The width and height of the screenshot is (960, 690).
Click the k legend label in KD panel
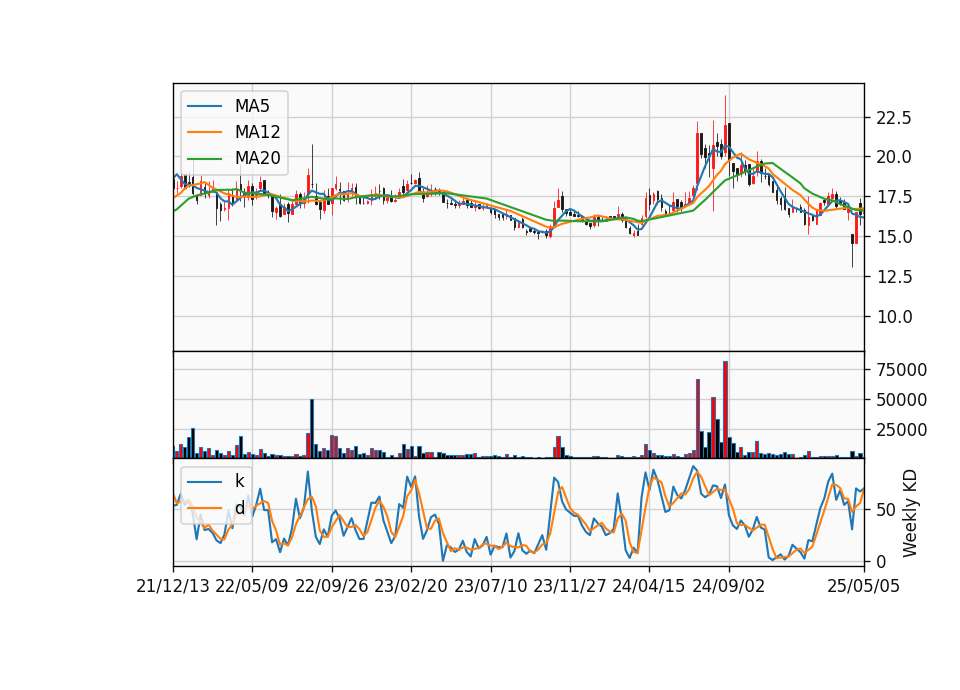click(239, 481)
